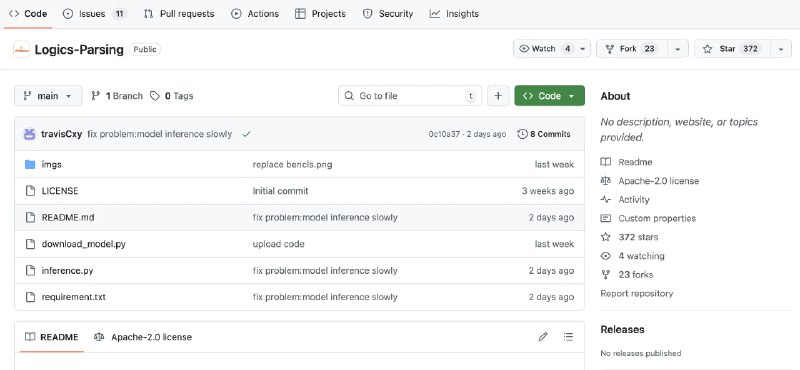This screenshot has height=370, width=800.
Task: Open requirement.txt file
Action: coord(73,297)
